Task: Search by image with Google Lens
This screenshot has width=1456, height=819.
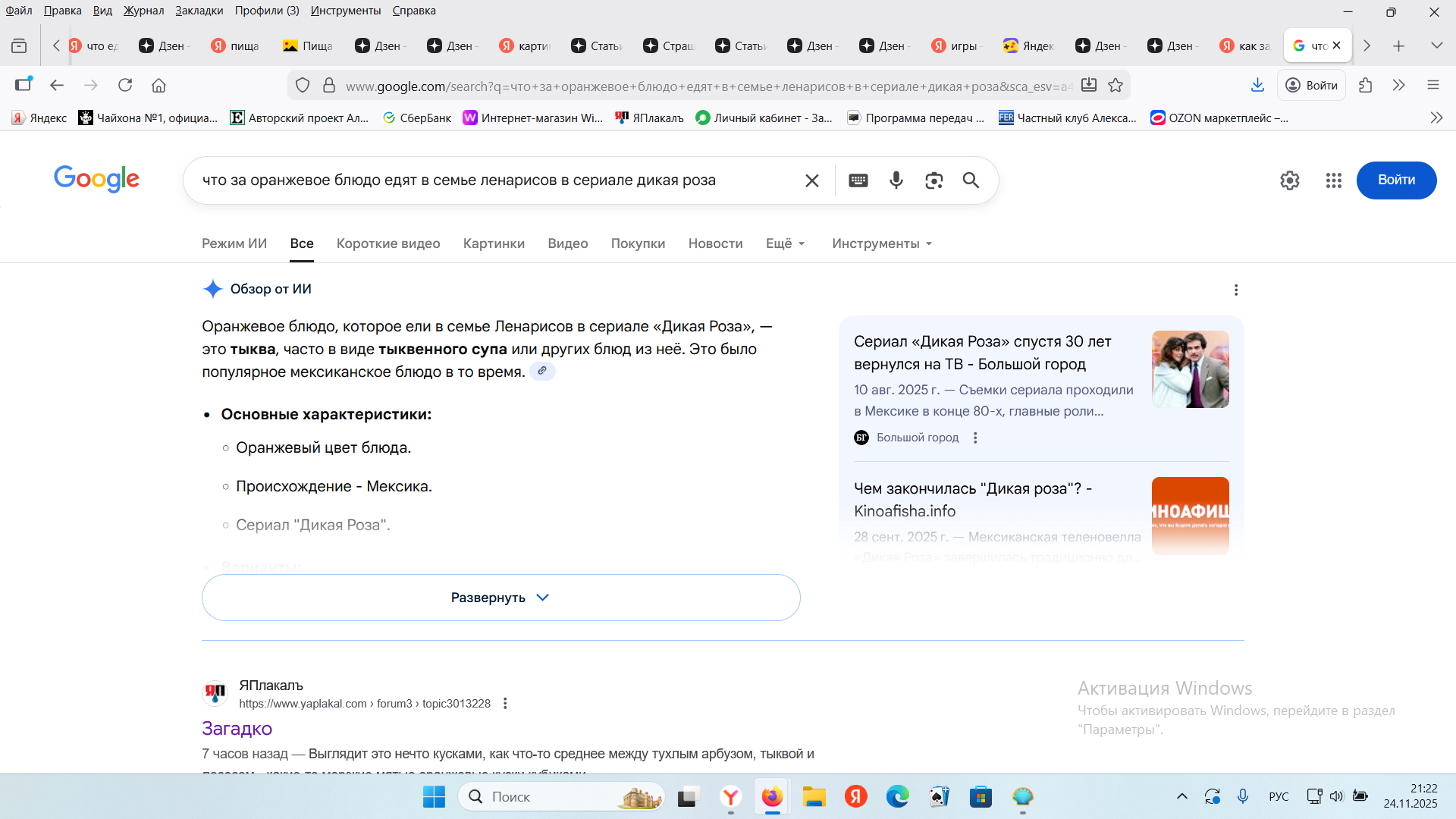Action: click(934, 180)
